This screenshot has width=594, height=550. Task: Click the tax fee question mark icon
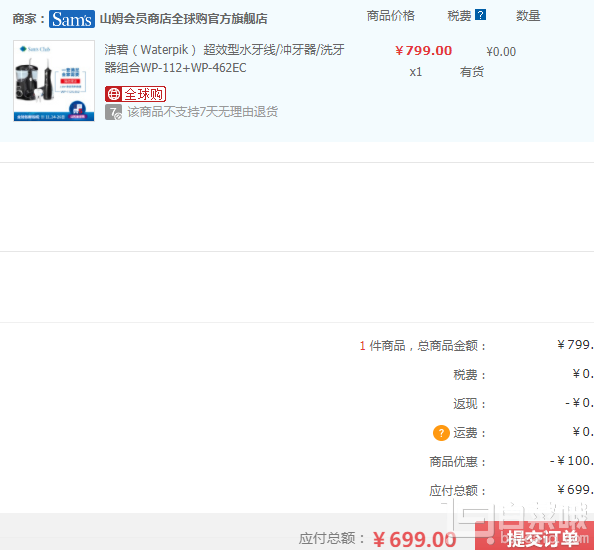480,15
